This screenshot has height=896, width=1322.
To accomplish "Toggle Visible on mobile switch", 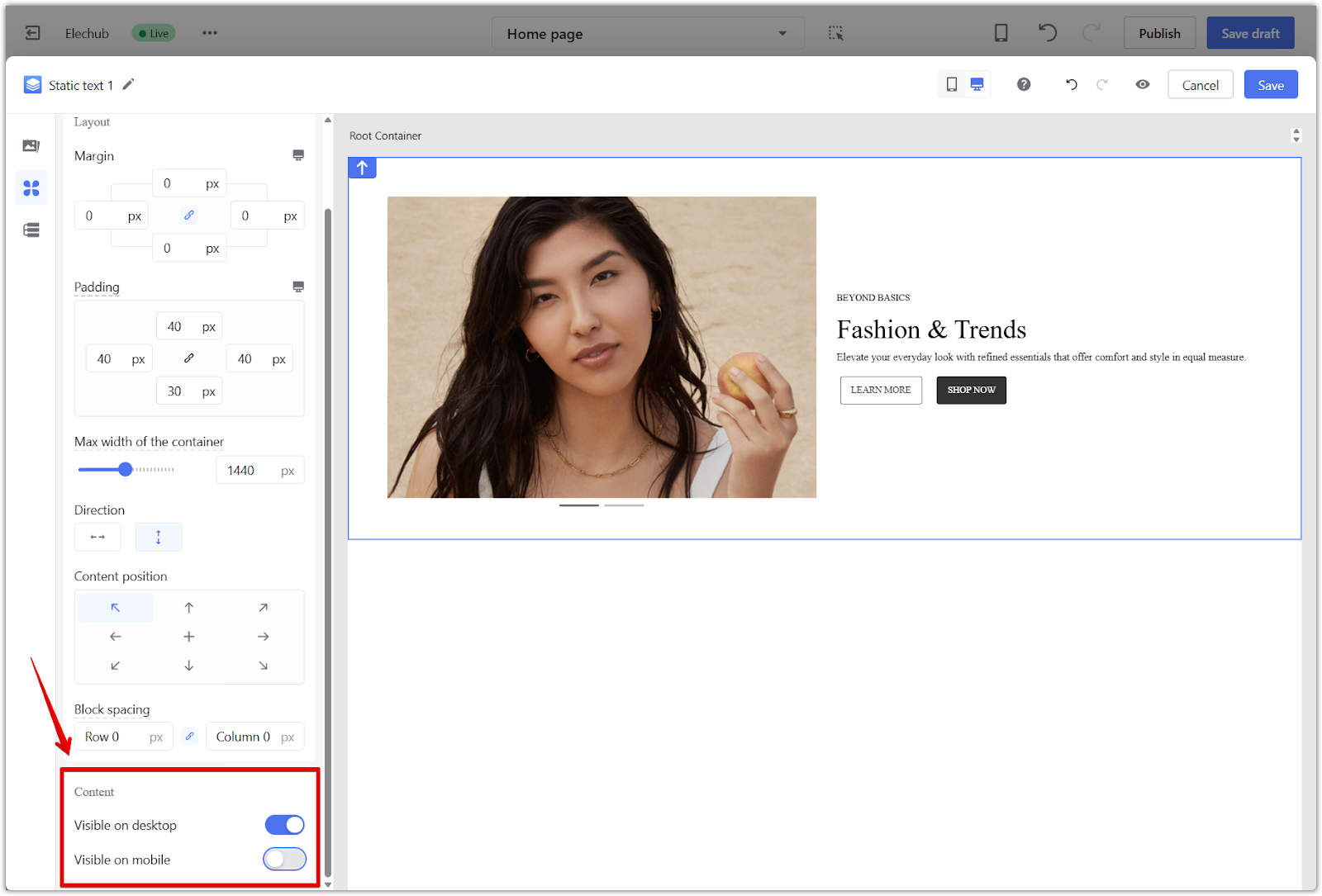I will point(284,859).
